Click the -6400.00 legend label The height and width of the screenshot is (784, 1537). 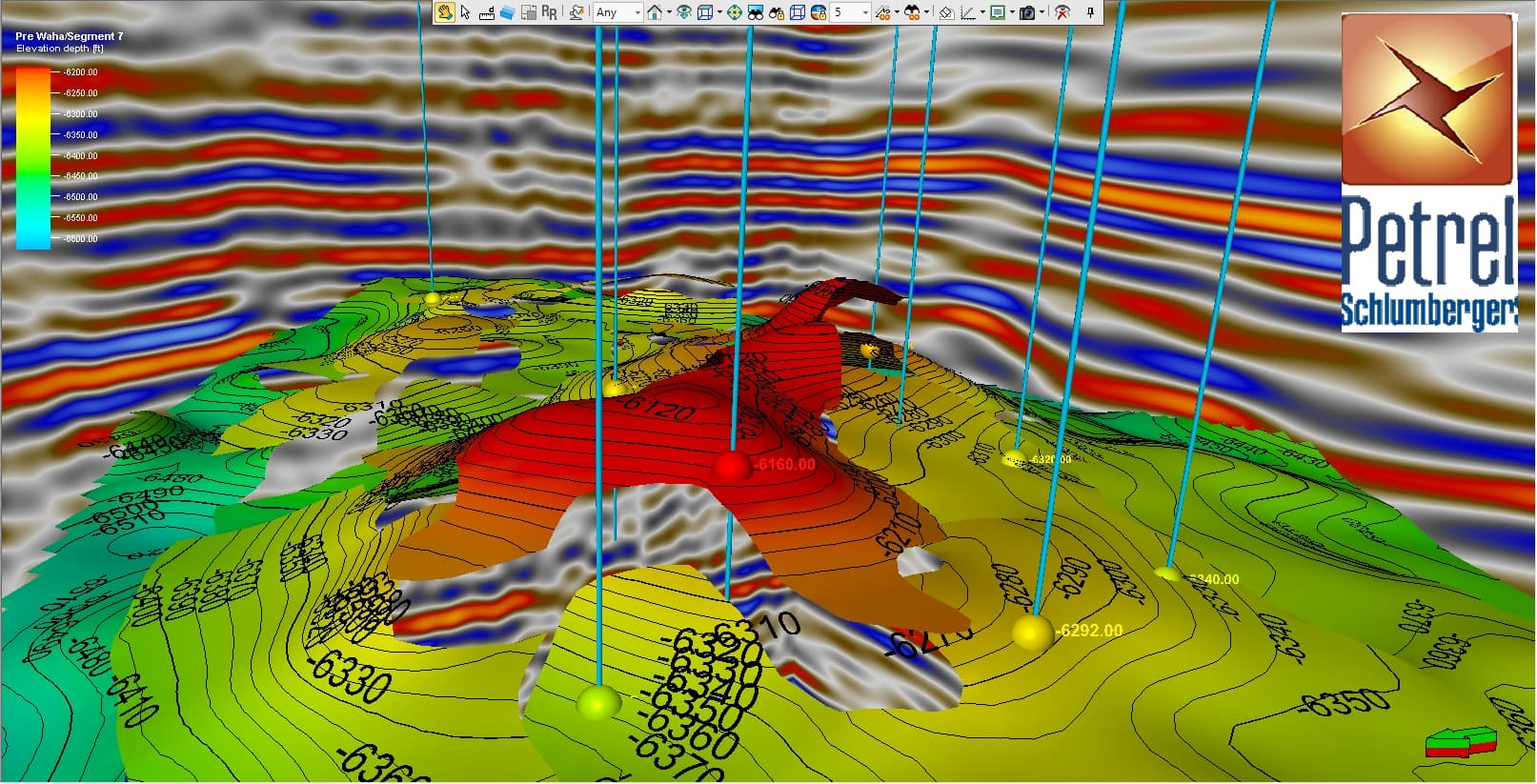(80, 155)
